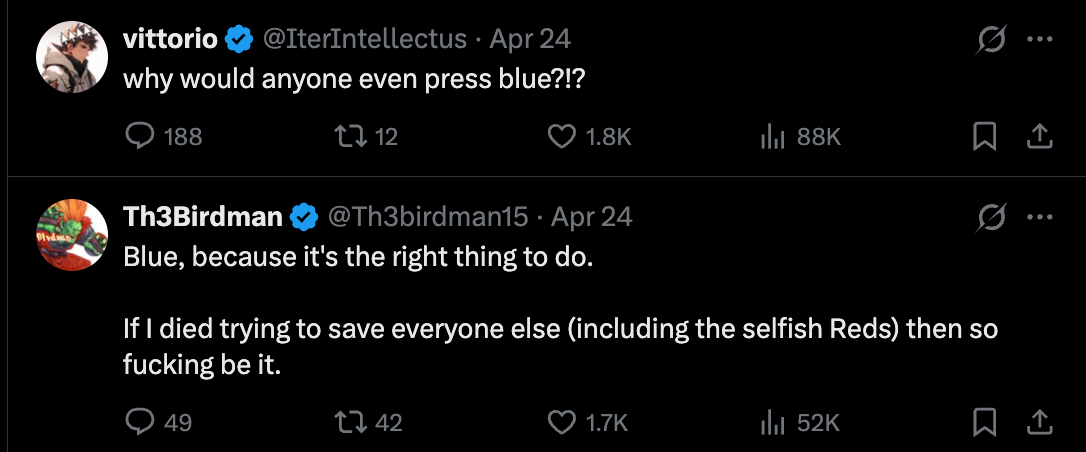Open Grok icon on vittorio's tweet
1086x452 pixels.
click(991, 40)
